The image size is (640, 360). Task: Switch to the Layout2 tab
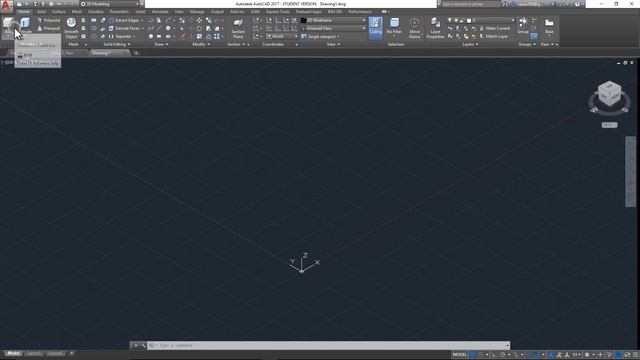pos(55,353)
